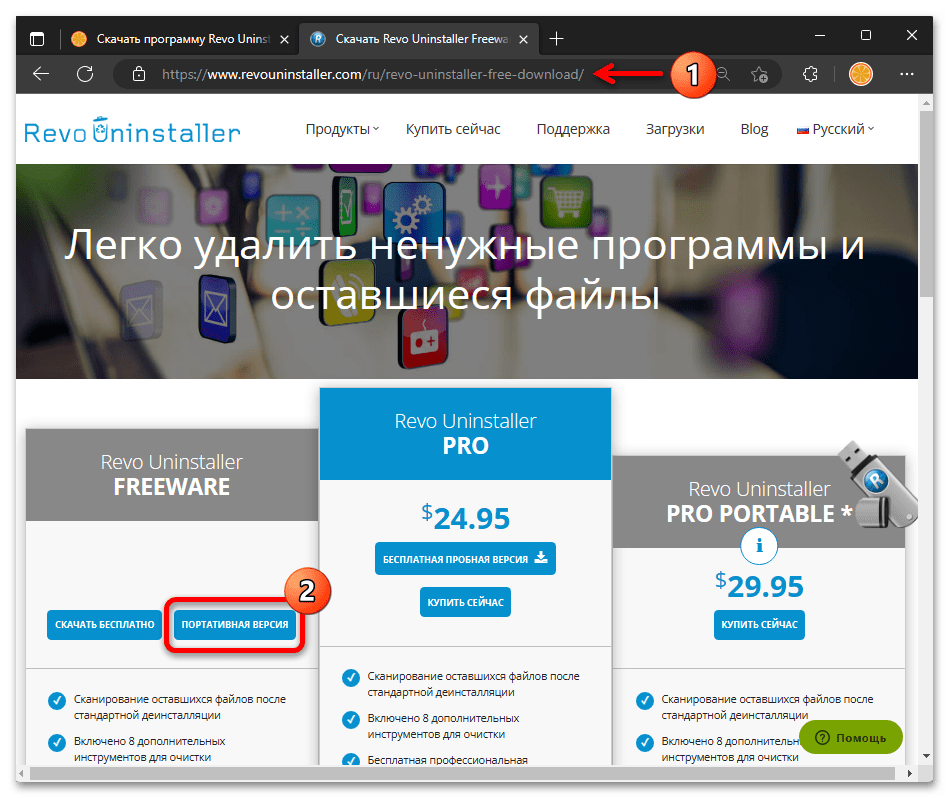Image resolution: width=949 pixels, height=798 pixels.
Task: Click the PRO PORTABLE card heading
Action: click(x=759, y=502)
